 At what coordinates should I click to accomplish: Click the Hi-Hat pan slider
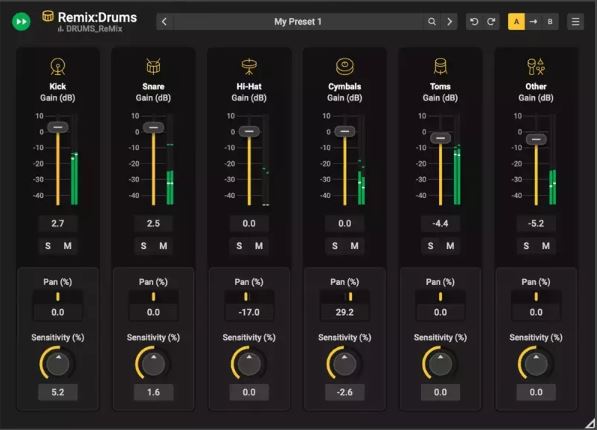click(249, 297)
